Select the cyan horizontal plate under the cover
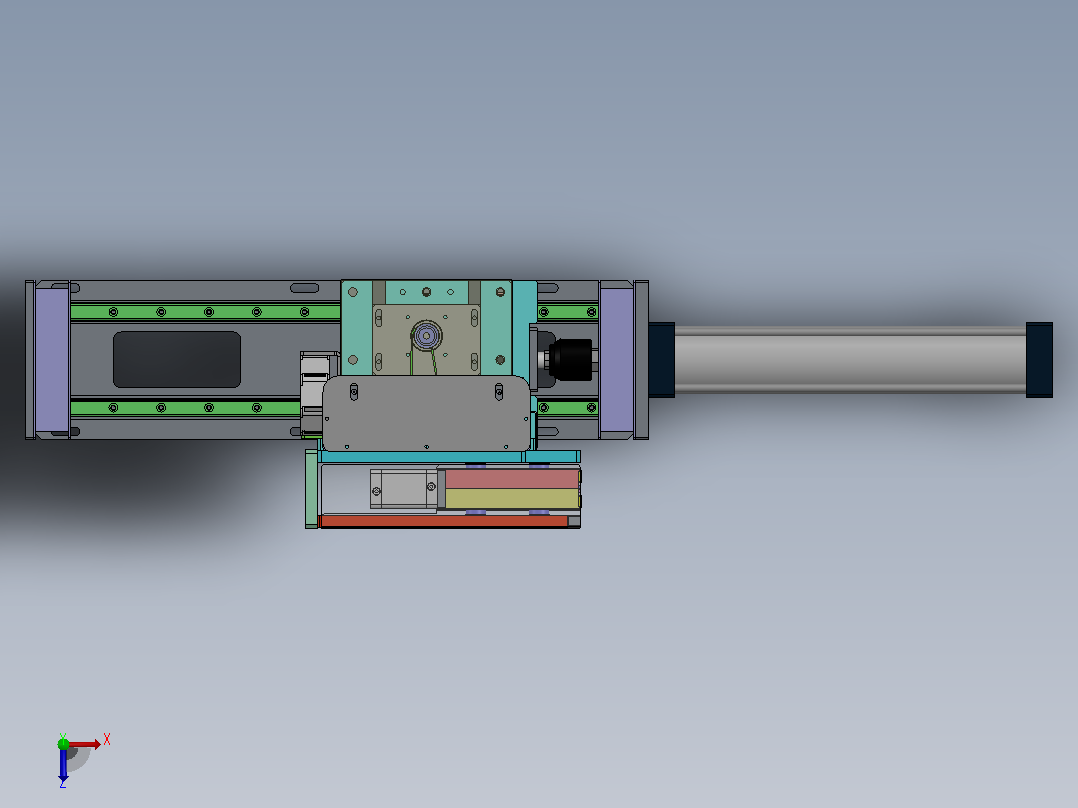This screenshot has width=1078, height=808. [449, 457]
